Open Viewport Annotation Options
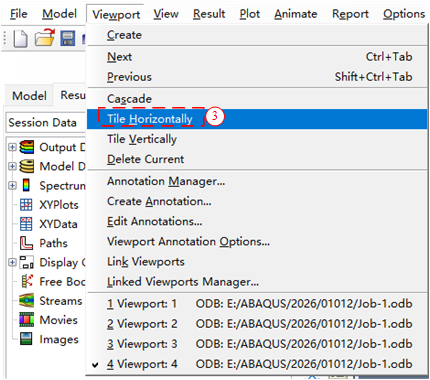Viewport: 430px width, 380px height. tap(257, 241)
